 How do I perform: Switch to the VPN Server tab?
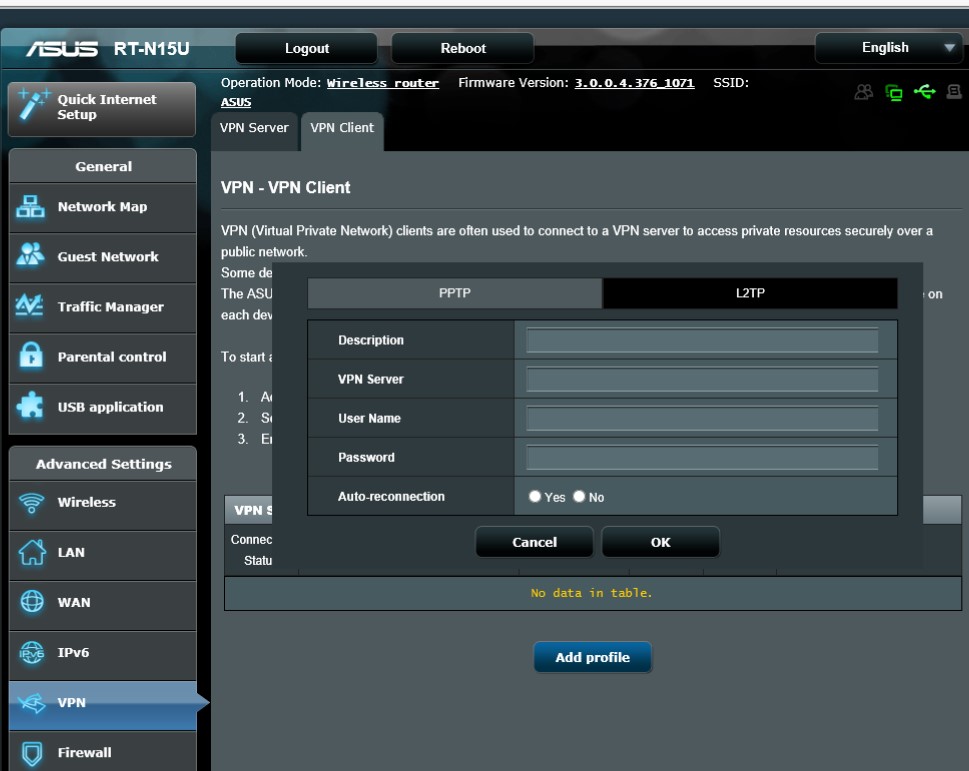(254, 128)
